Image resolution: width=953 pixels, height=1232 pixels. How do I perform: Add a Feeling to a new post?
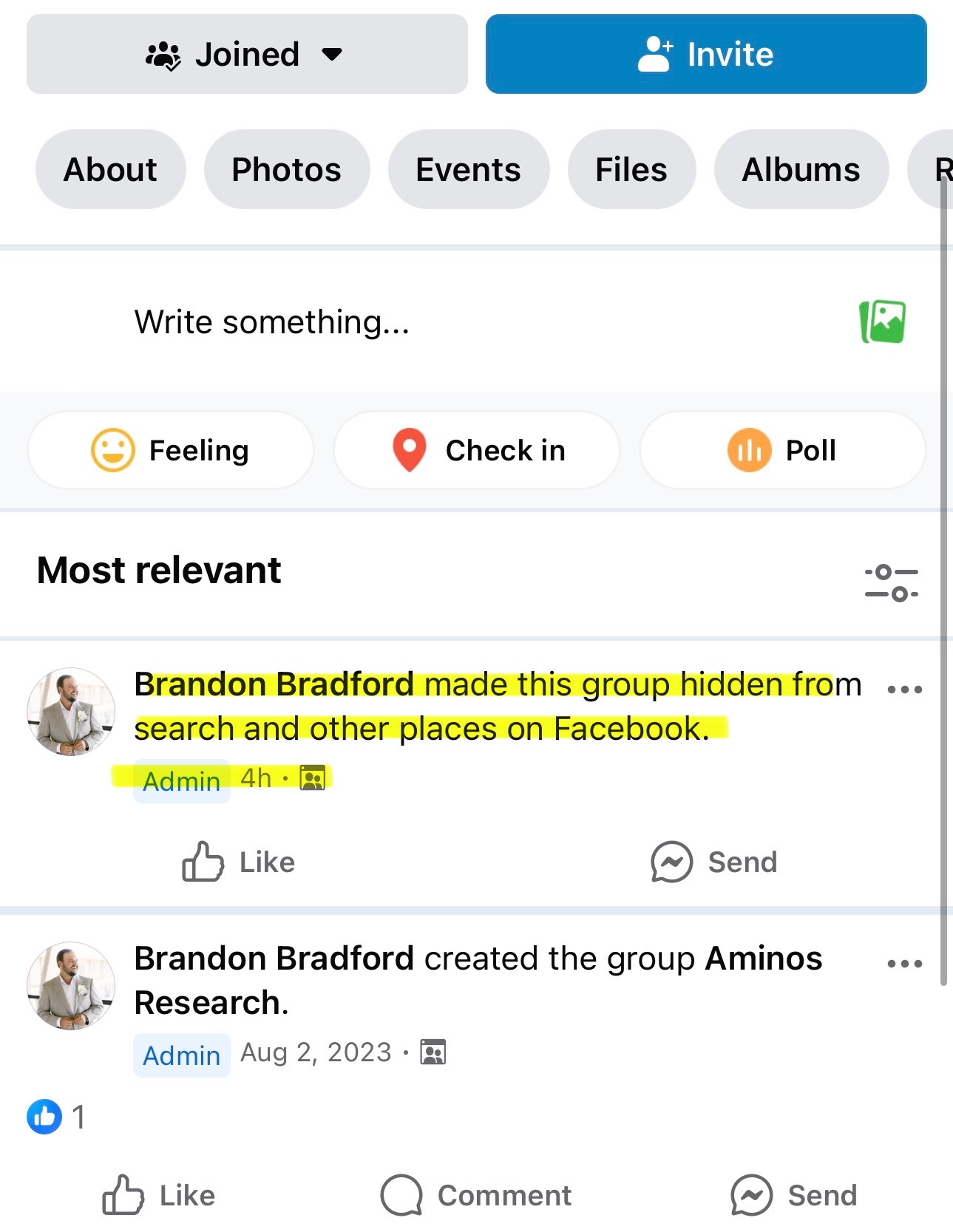coord(171,450)
